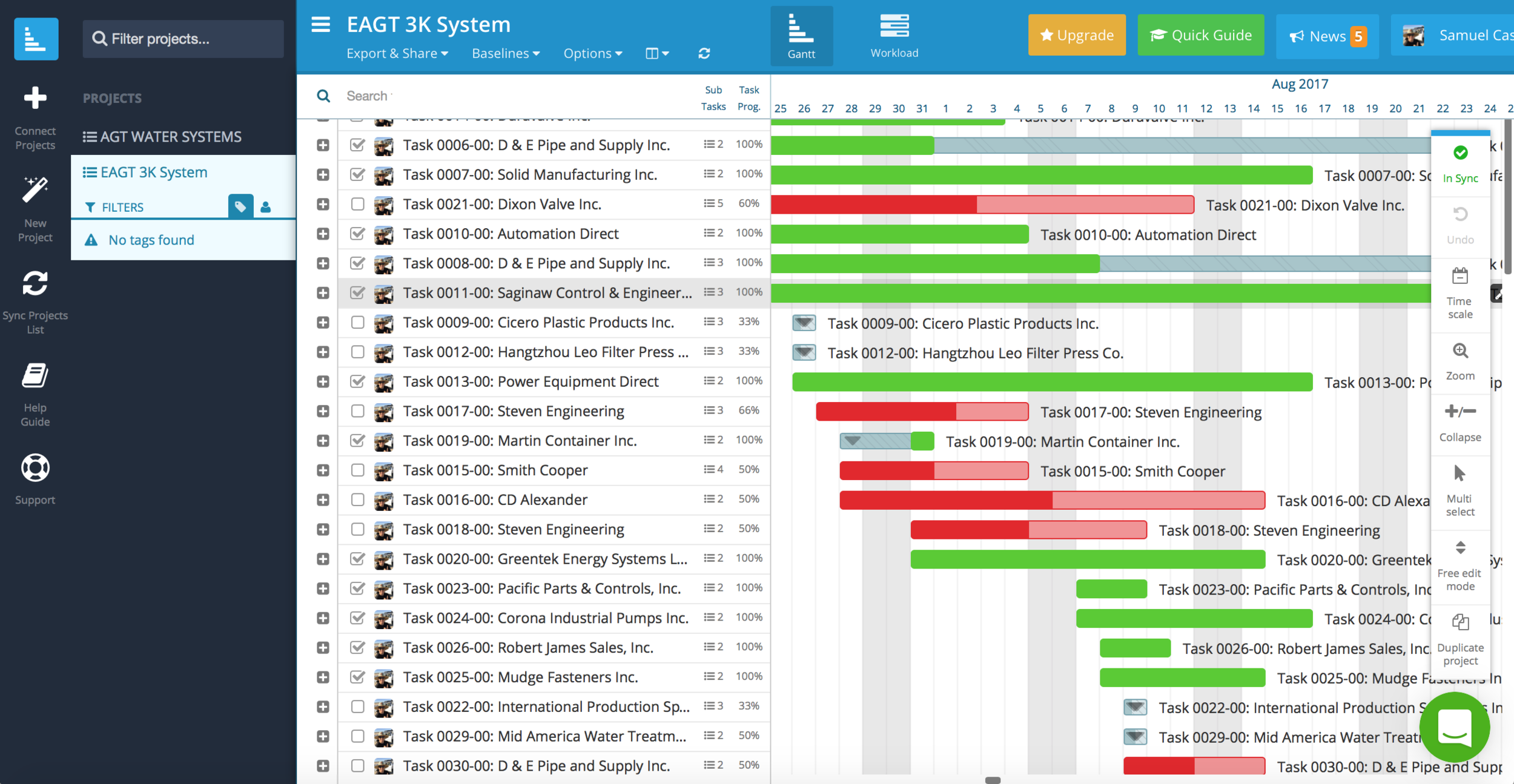Expand Task 0018-00 Steven Engineering row
This screenshot has height=784, width=1514.
pos(323,529)
